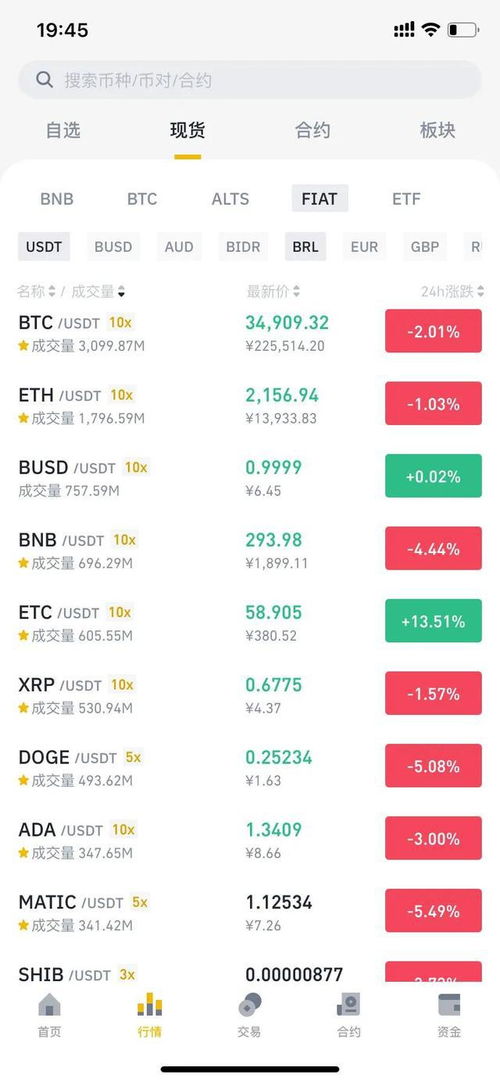The height and width of the screenshot is (1082, 500).
Task: Click the 搜索币种/币对/合约 search field
Action: 249,80
